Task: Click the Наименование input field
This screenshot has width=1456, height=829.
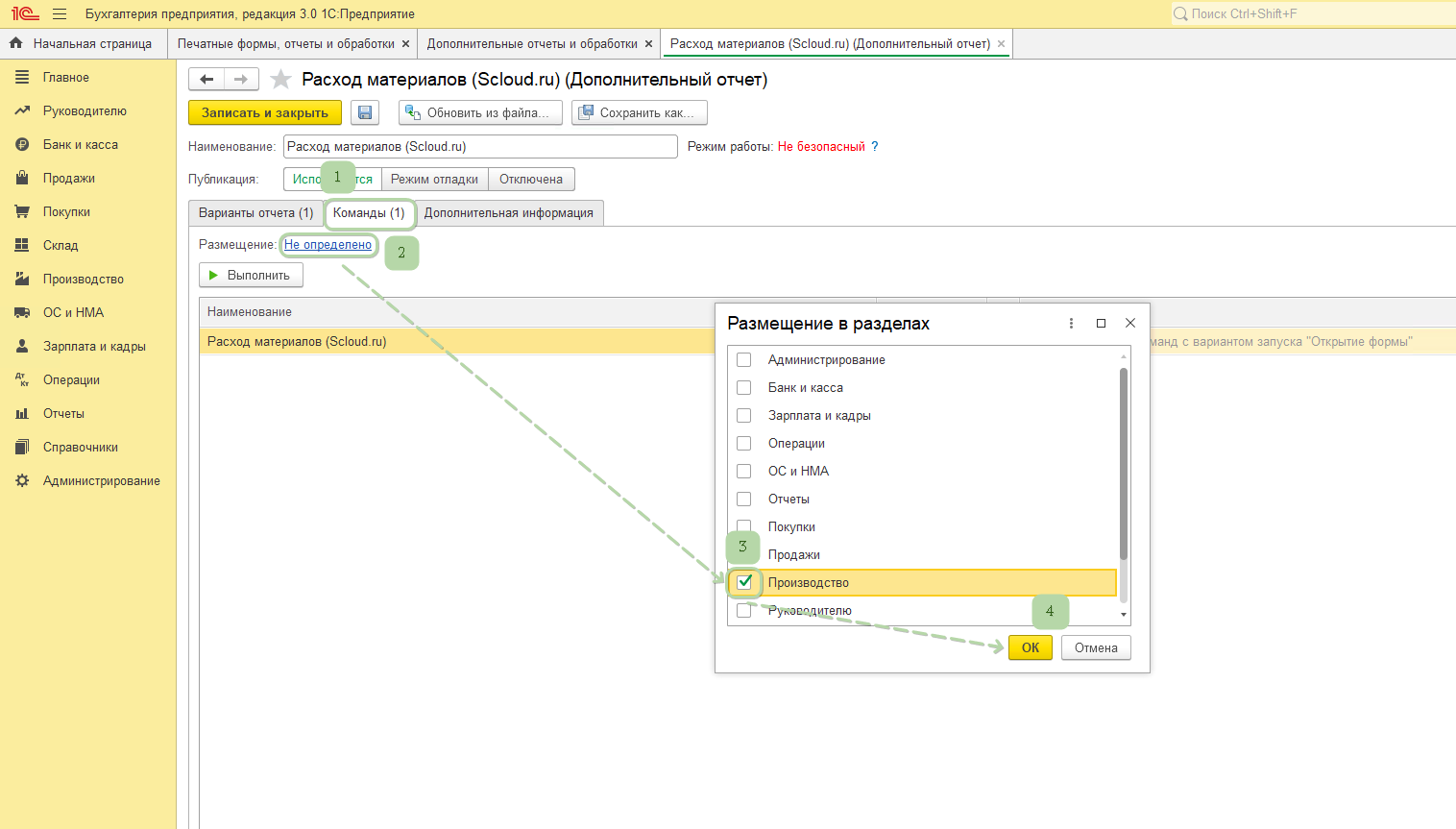Action: coord(480,146)
